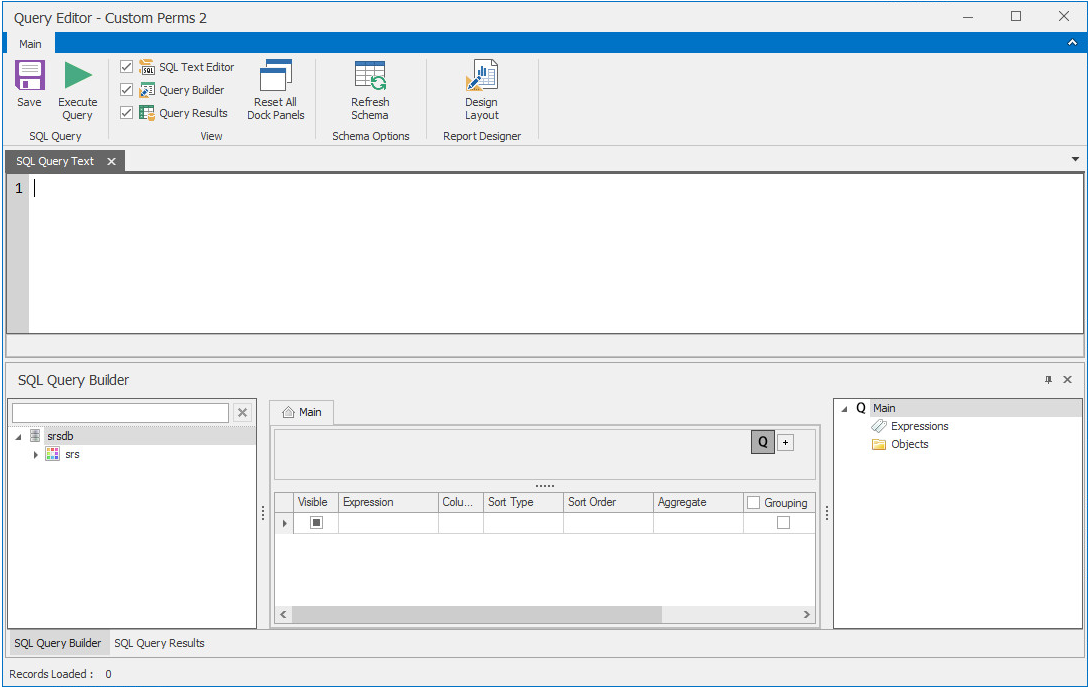Switch to the SQL Query Results tab
This screenshot has height=689, width=1090.
tap(159, 643)
